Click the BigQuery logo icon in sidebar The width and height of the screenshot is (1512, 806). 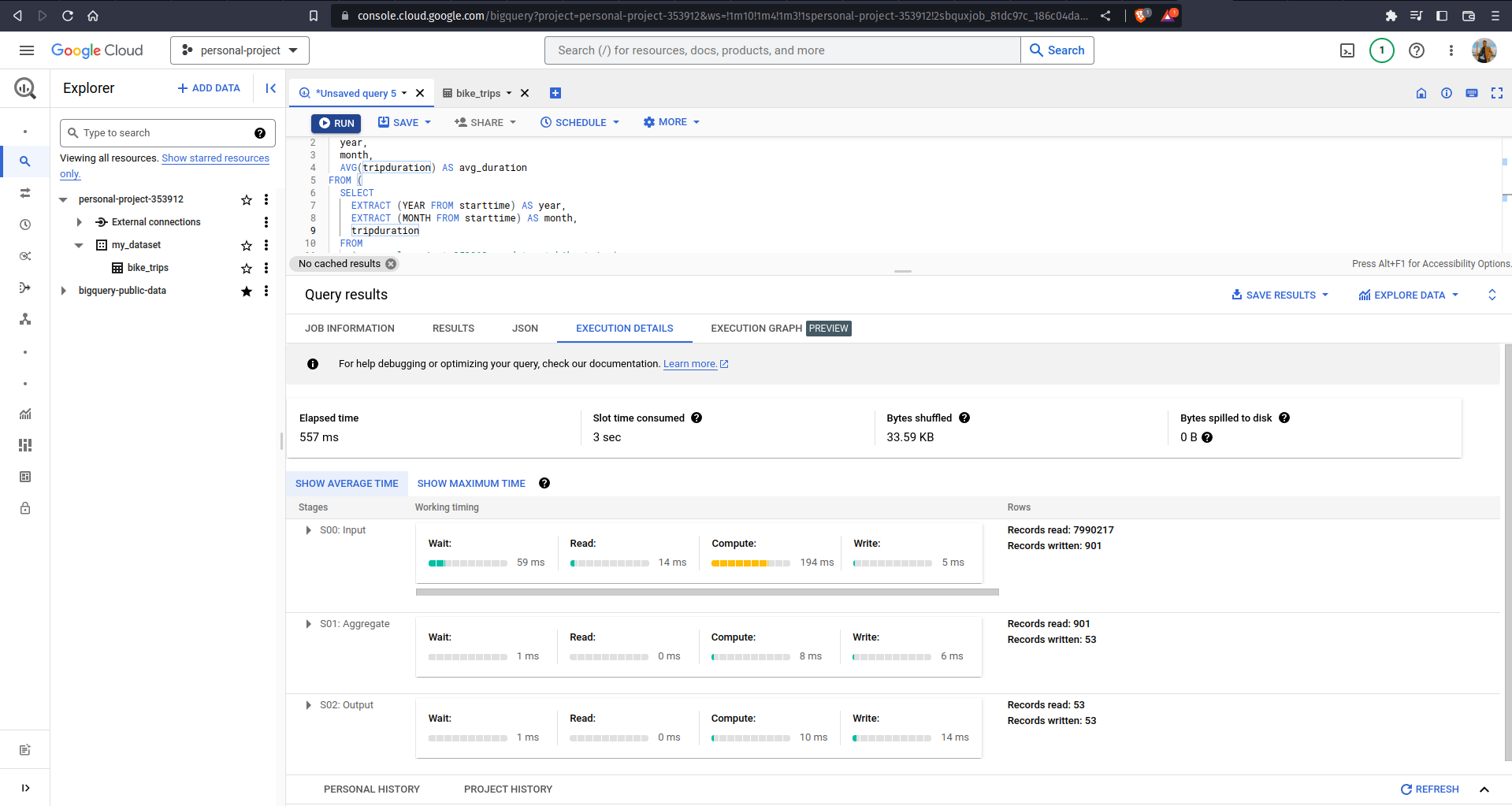pos(25,88)
